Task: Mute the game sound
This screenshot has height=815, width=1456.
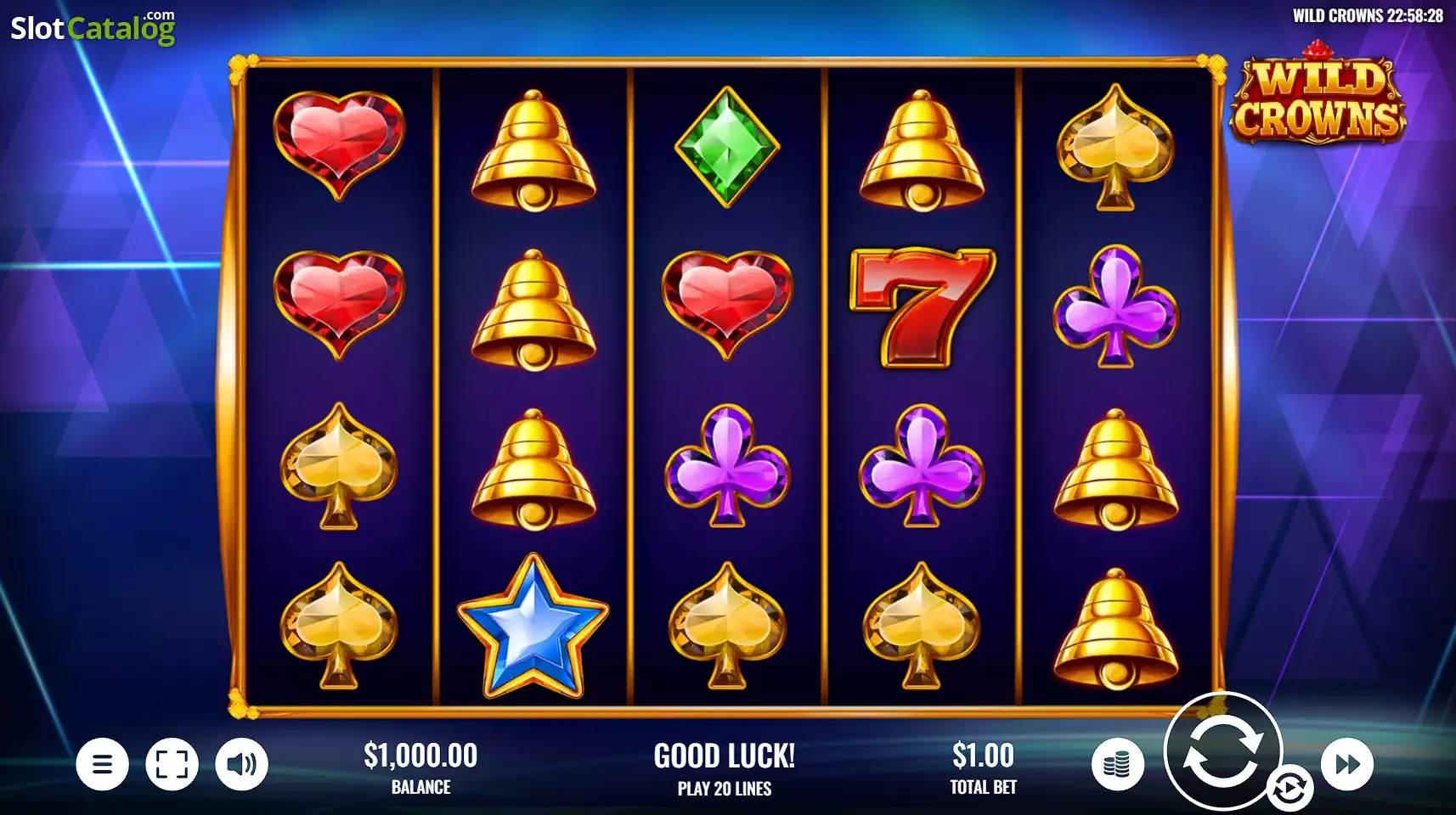Action: (241, 764)
